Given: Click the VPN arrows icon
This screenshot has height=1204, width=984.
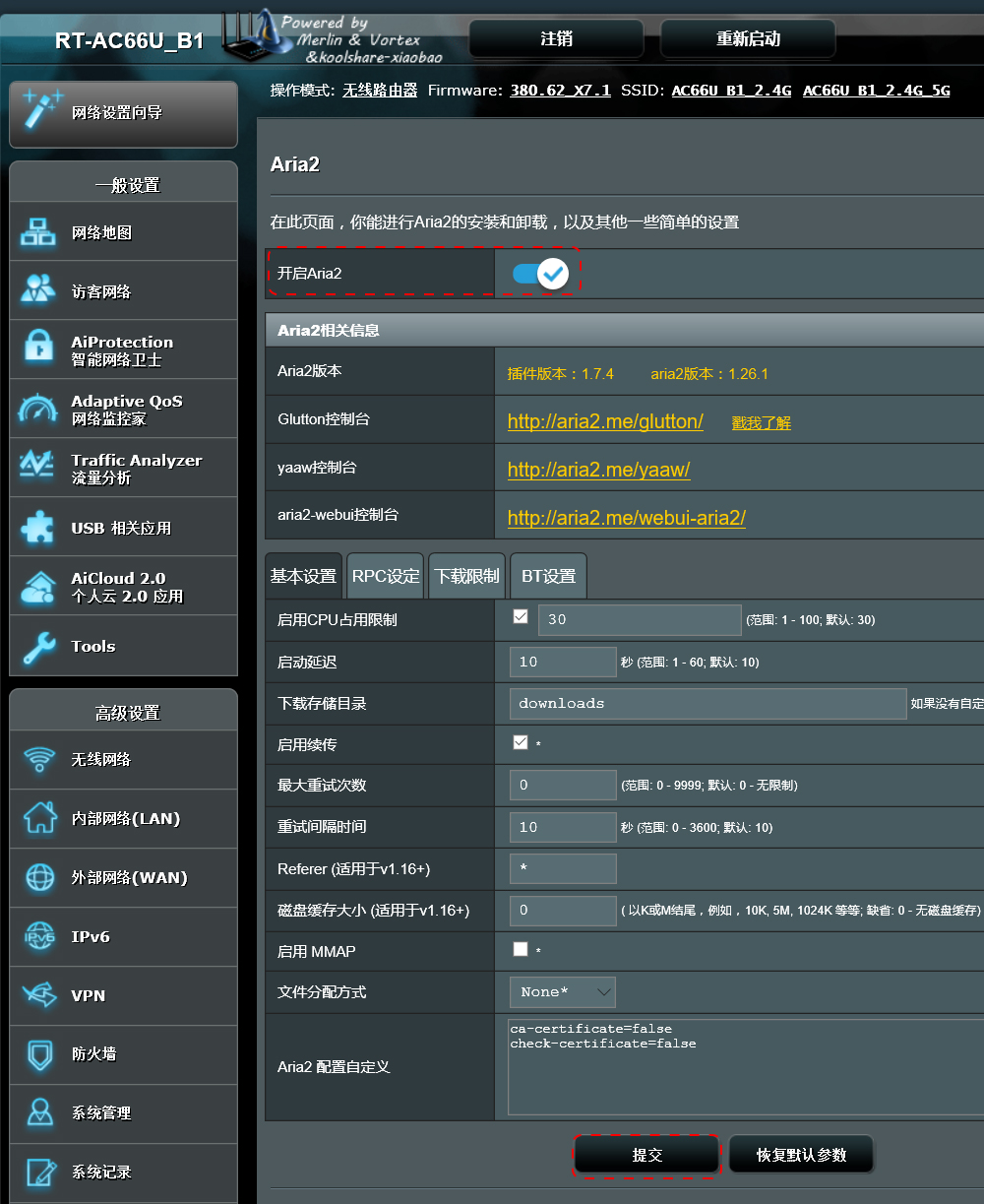Looking at the screenshot, I should [39, 995].
